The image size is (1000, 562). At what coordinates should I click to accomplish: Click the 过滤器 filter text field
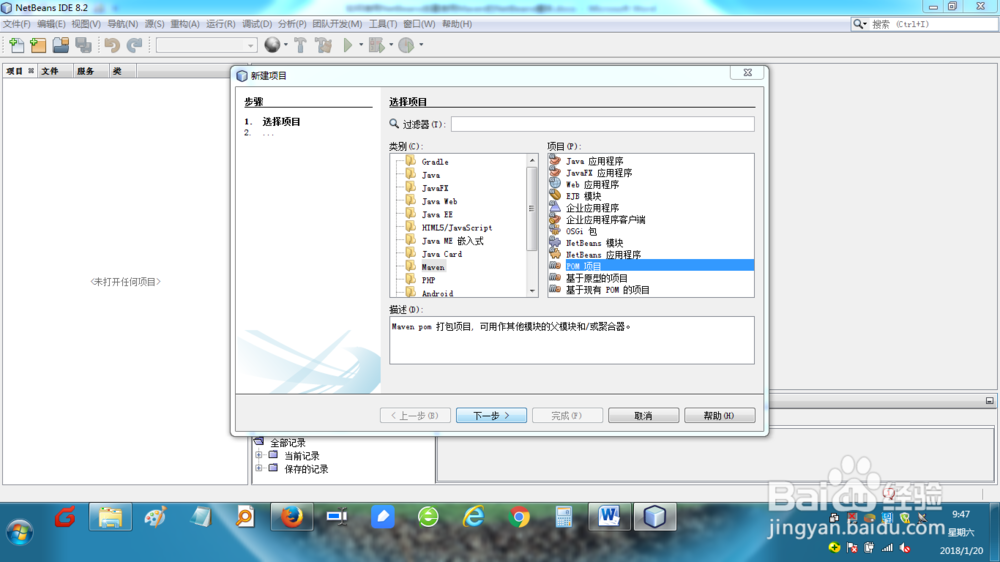602,124
